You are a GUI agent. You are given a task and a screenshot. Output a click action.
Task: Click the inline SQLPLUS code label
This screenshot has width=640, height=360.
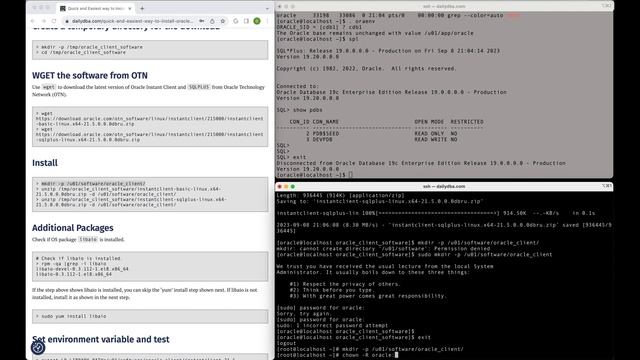(x=199, y=87)
